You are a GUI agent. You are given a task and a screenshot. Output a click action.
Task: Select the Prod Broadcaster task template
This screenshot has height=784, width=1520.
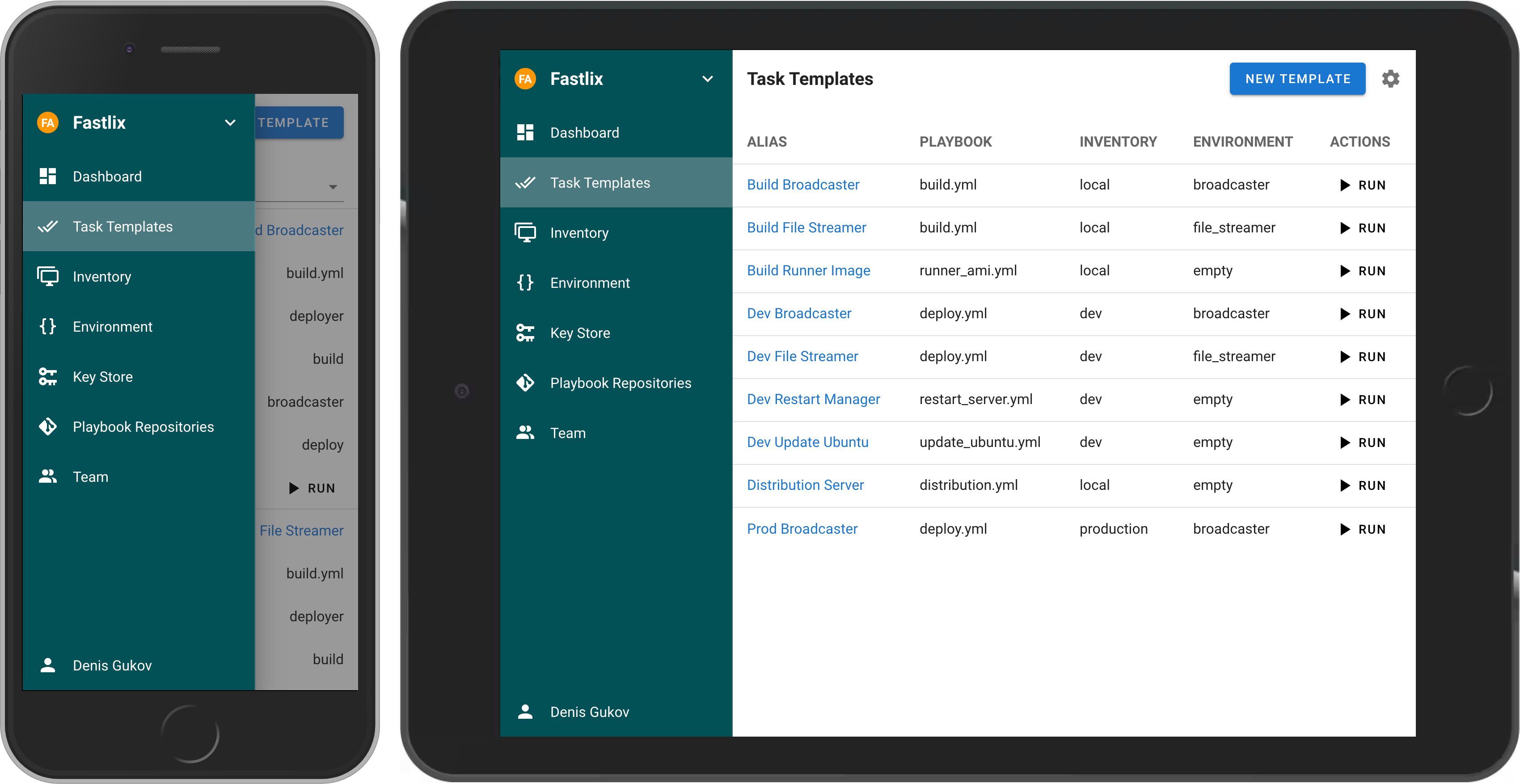pos(803,529)
